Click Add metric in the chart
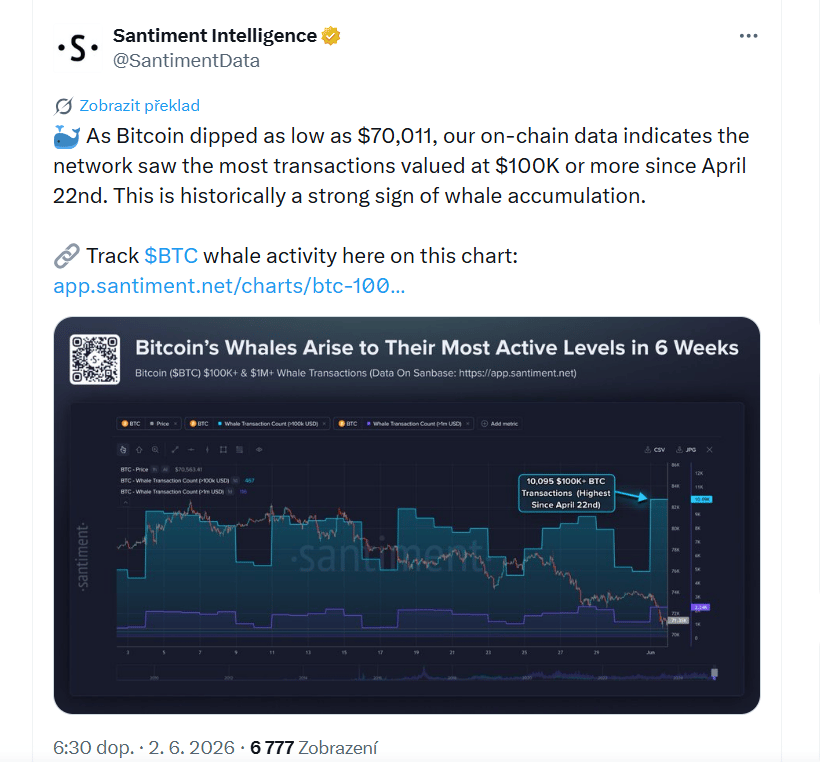820x762 pixels. (x=499, y=424)
